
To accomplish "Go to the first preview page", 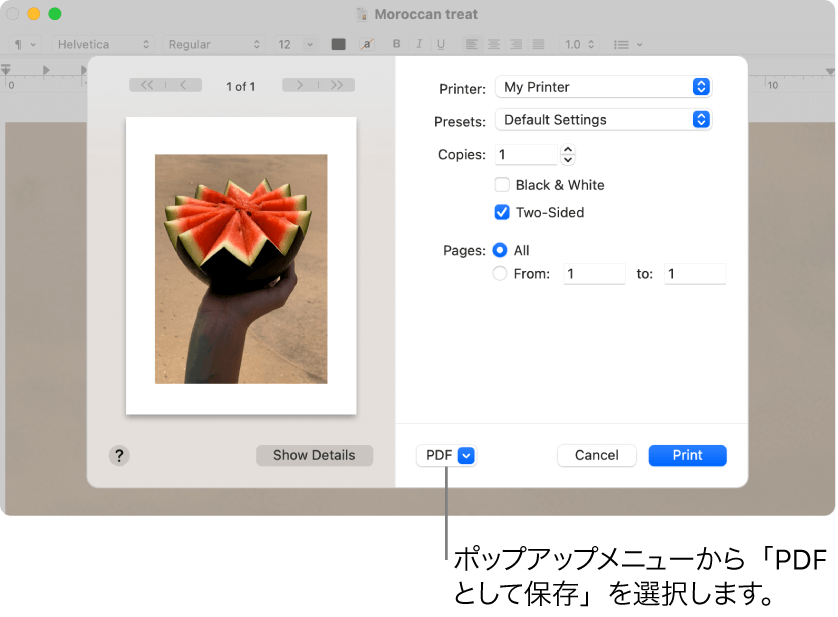I will pos(147,86).
